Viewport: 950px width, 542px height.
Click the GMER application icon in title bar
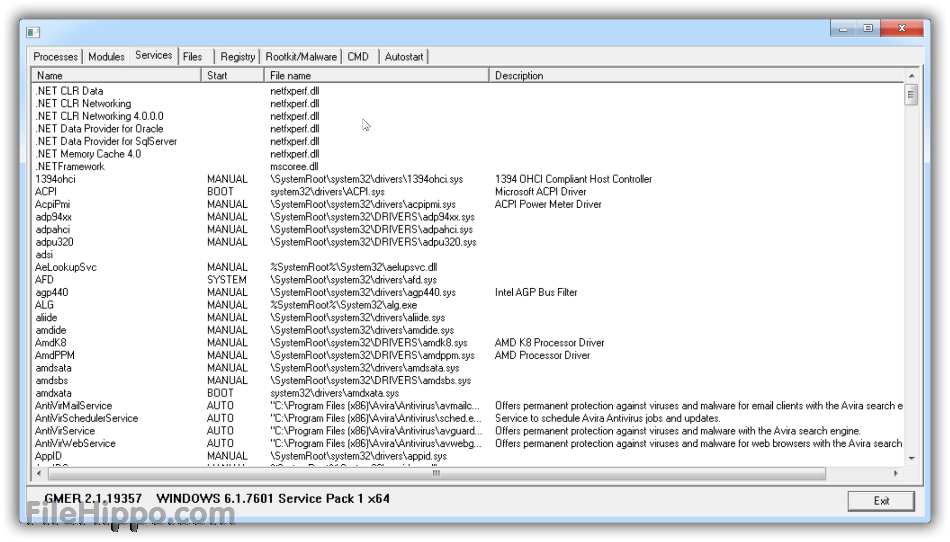pyautogui.click(x=33, y=32)
